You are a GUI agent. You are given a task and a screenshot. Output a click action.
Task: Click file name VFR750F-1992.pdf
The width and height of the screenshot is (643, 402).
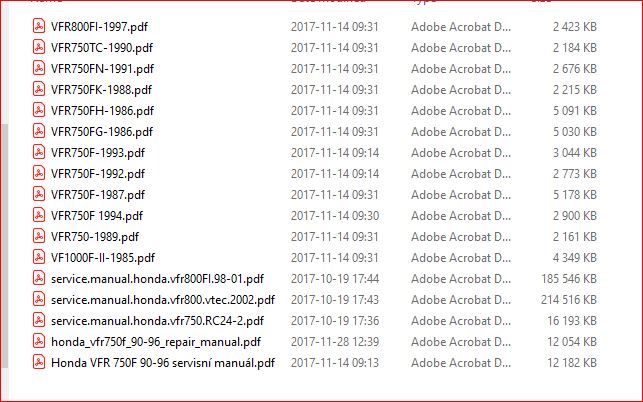(x=98, y=174)
